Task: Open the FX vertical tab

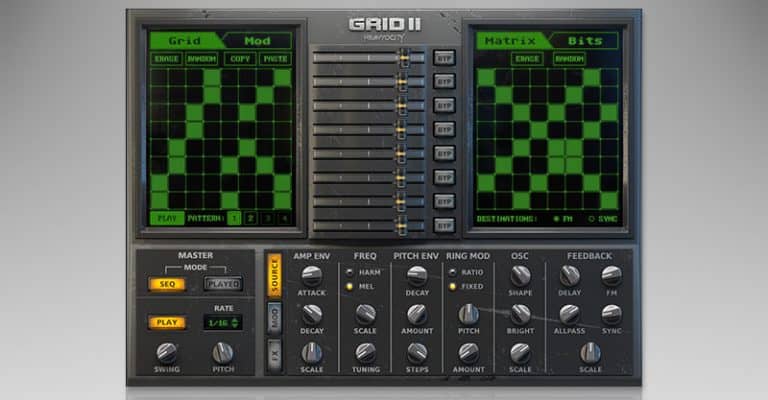Action: click(x=274, y=355)
